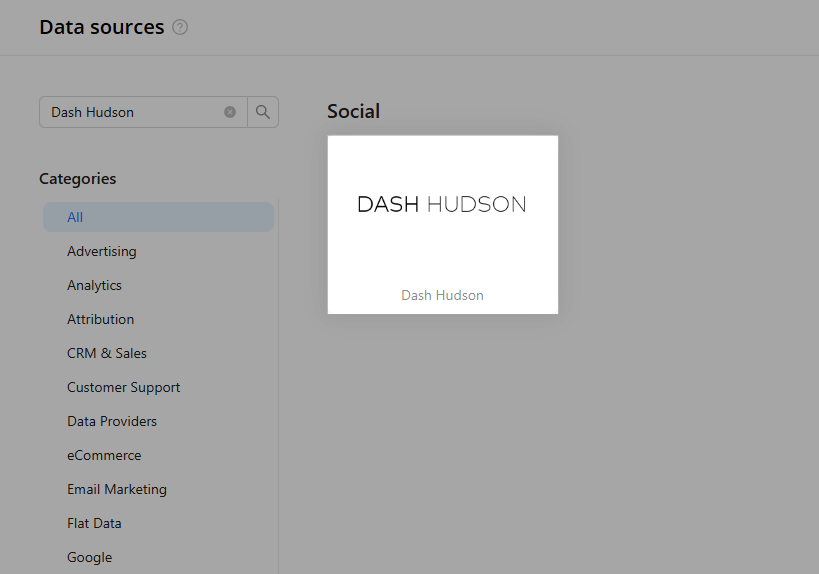Select the All category
The width and height of the screenshot is (819, 574).
click(158, 217)
